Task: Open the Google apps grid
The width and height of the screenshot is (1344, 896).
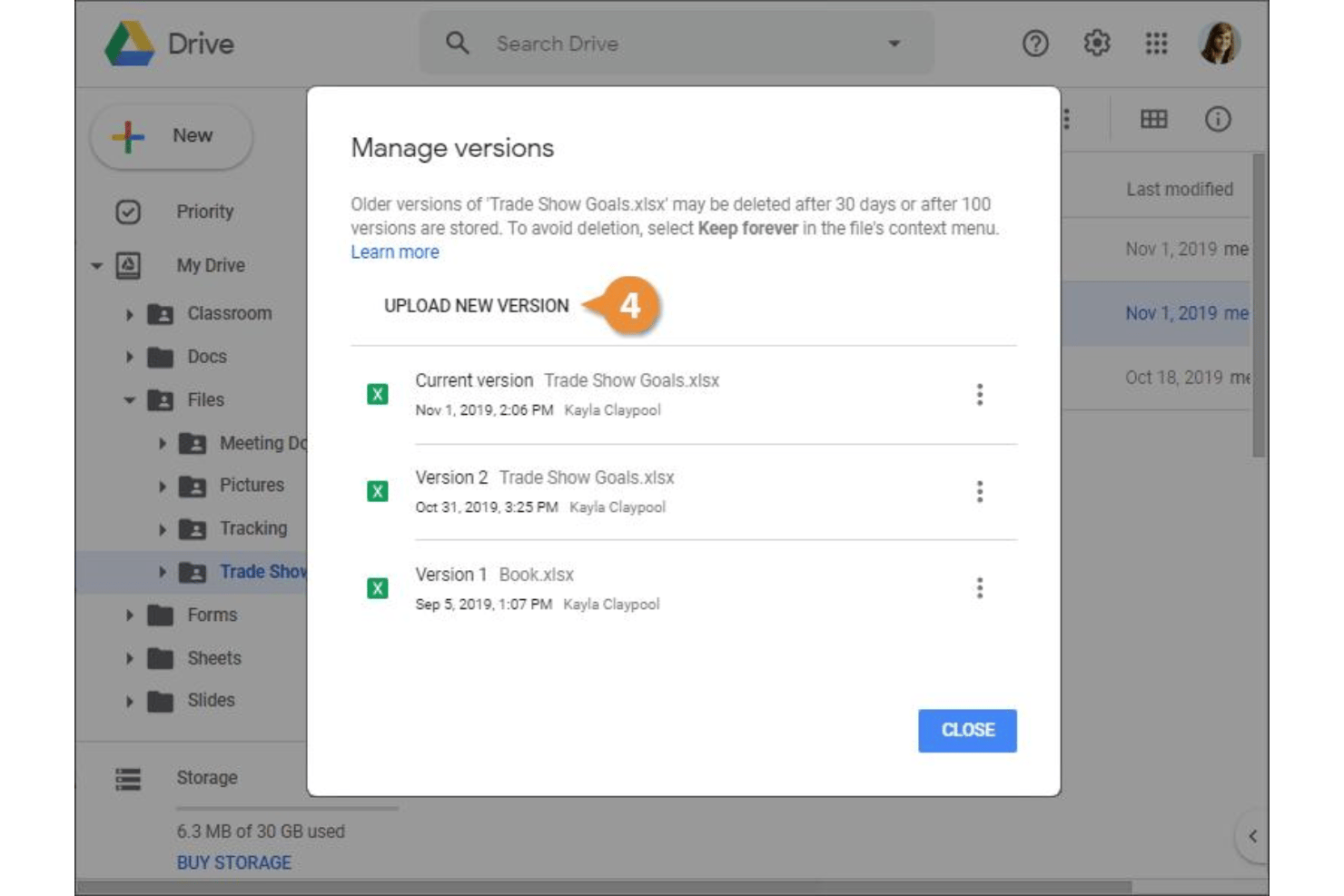Action: tap(1156, 43)
